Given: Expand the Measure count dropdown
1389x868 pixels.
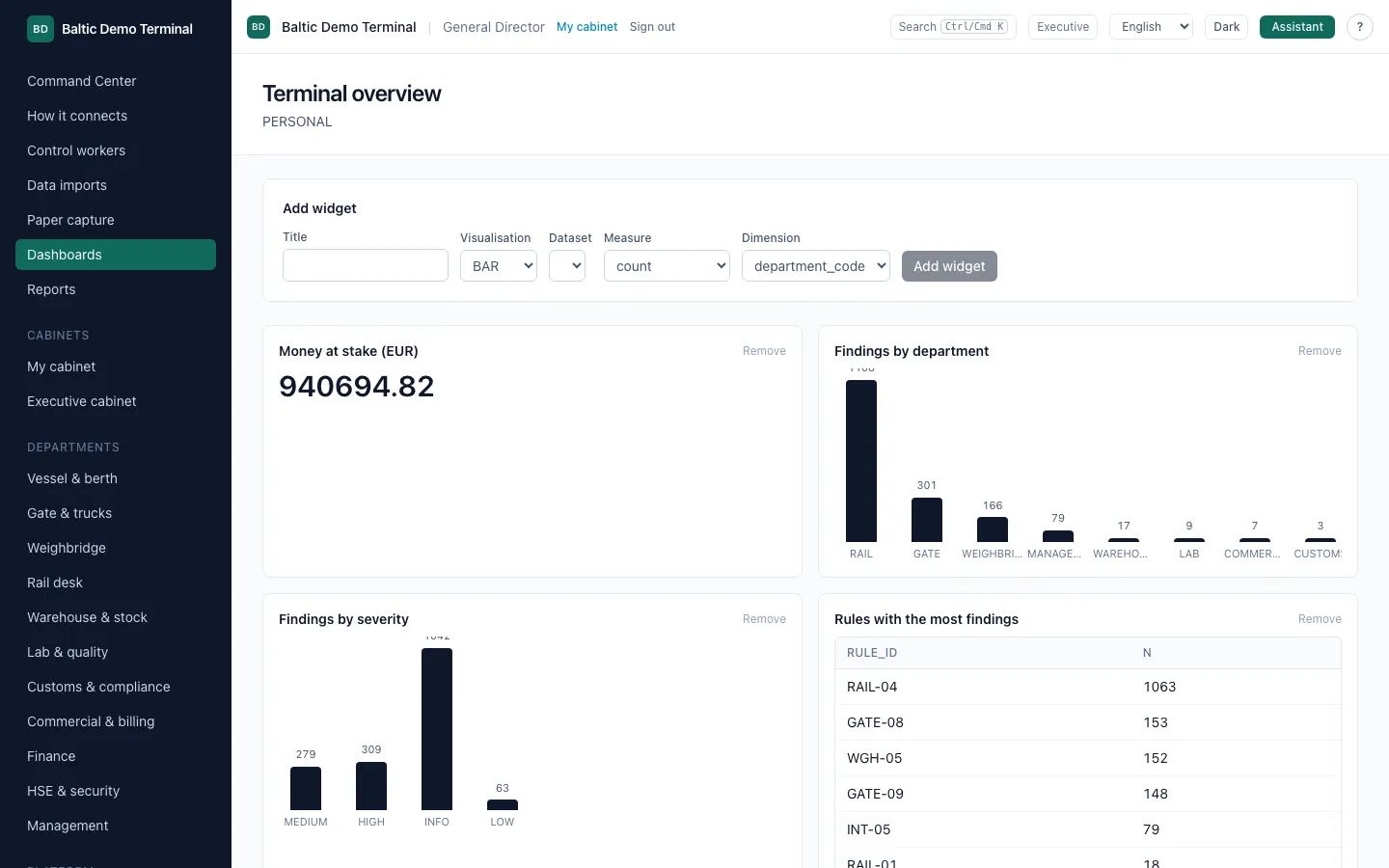Looking at the screenshot, I should pyautogui.click(x=667, y=266).
